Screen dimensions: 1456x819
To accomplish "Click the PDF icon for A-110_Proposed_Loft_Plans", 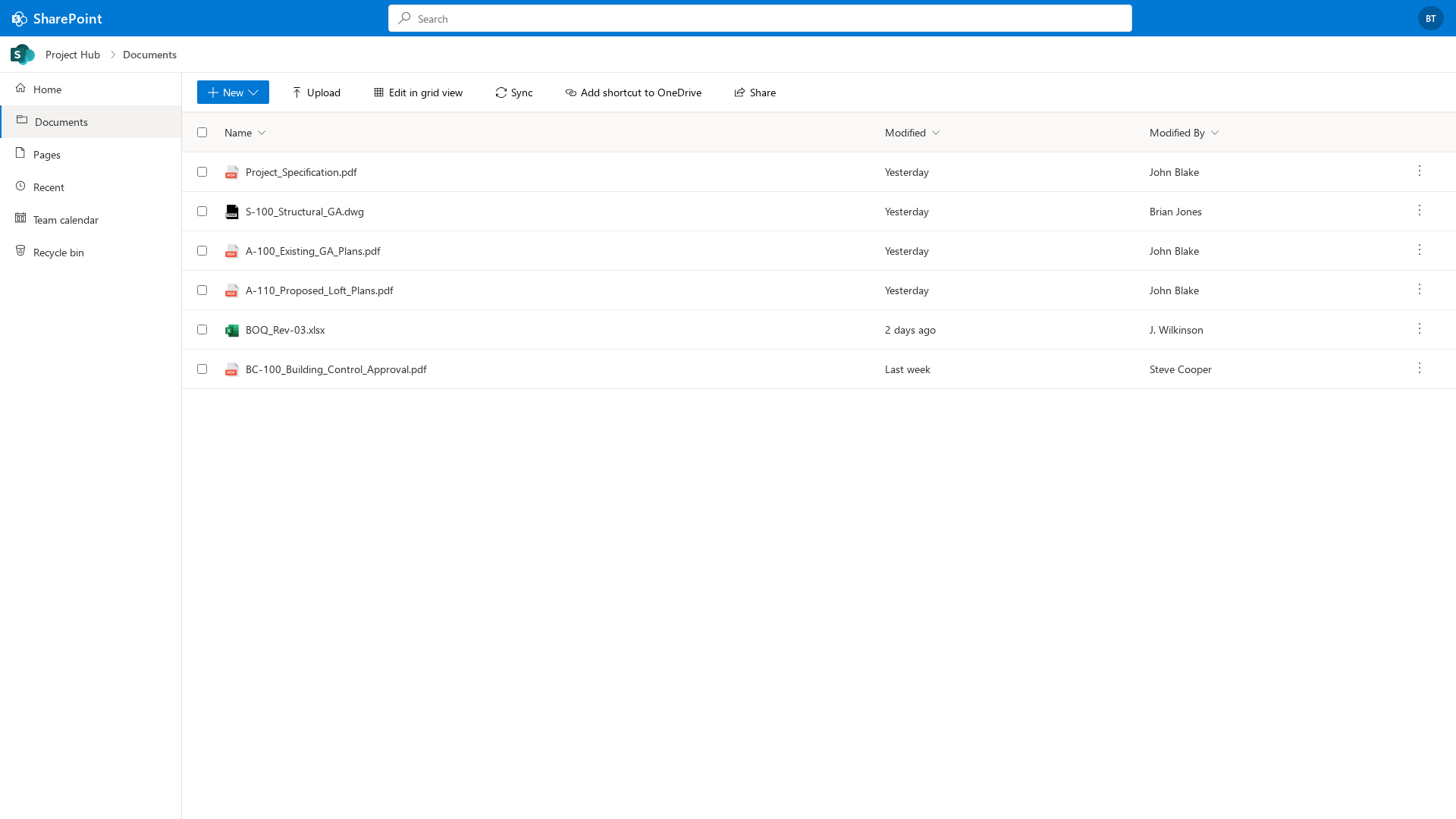I will coord(232,290).
